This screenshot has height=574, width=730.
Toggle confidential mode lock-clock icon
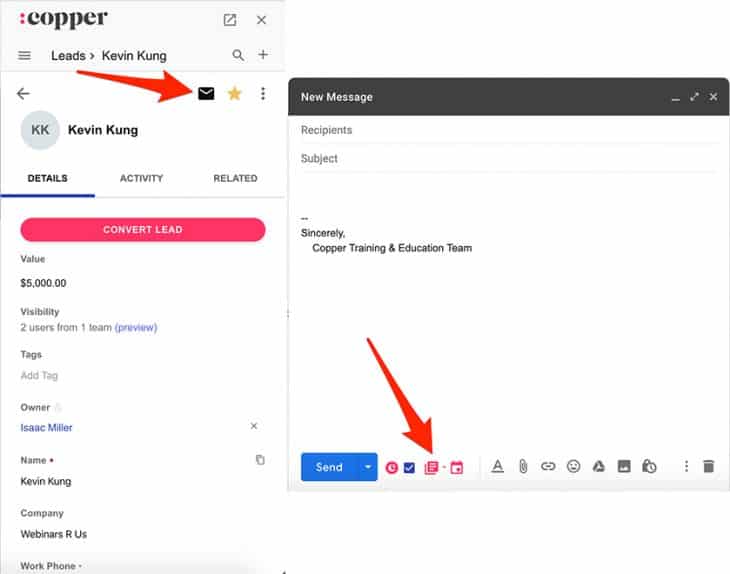[649, 466]
